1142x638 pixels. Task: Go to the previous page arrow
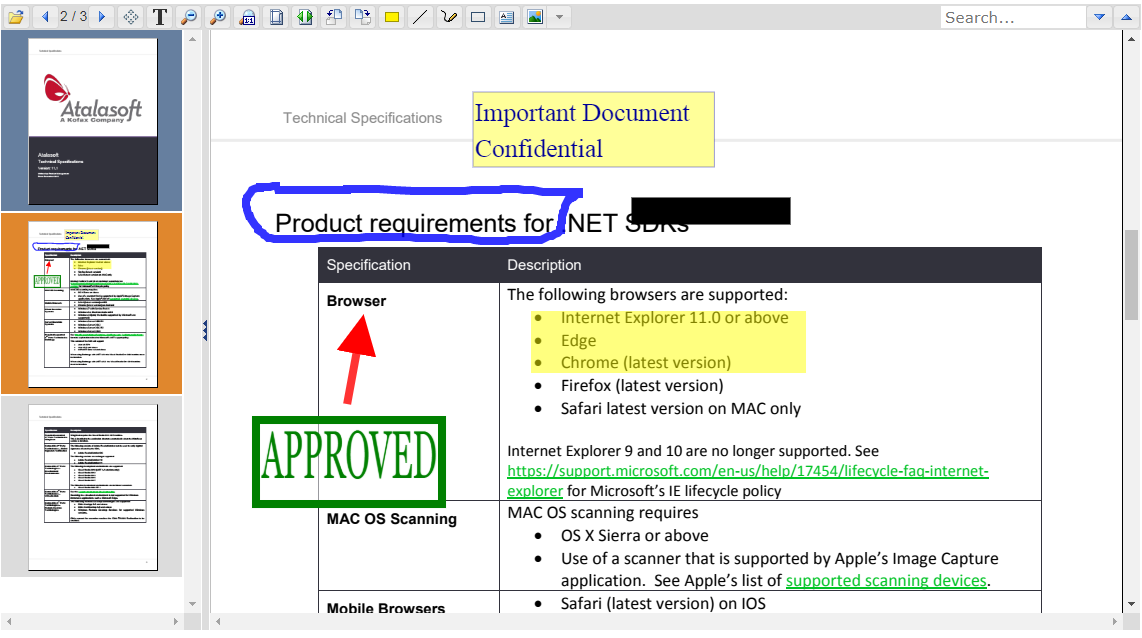(45, 17)
